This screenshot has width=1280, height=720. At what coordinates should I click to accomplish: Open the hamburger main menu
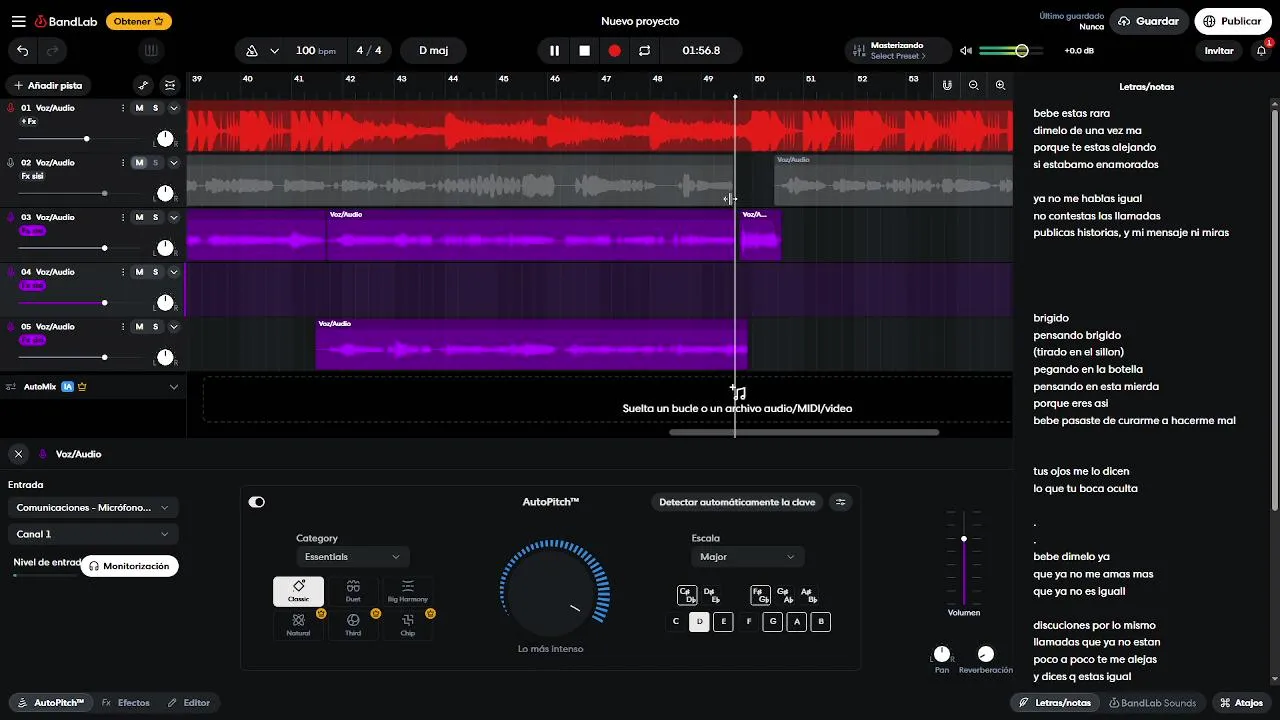[18, 21]
